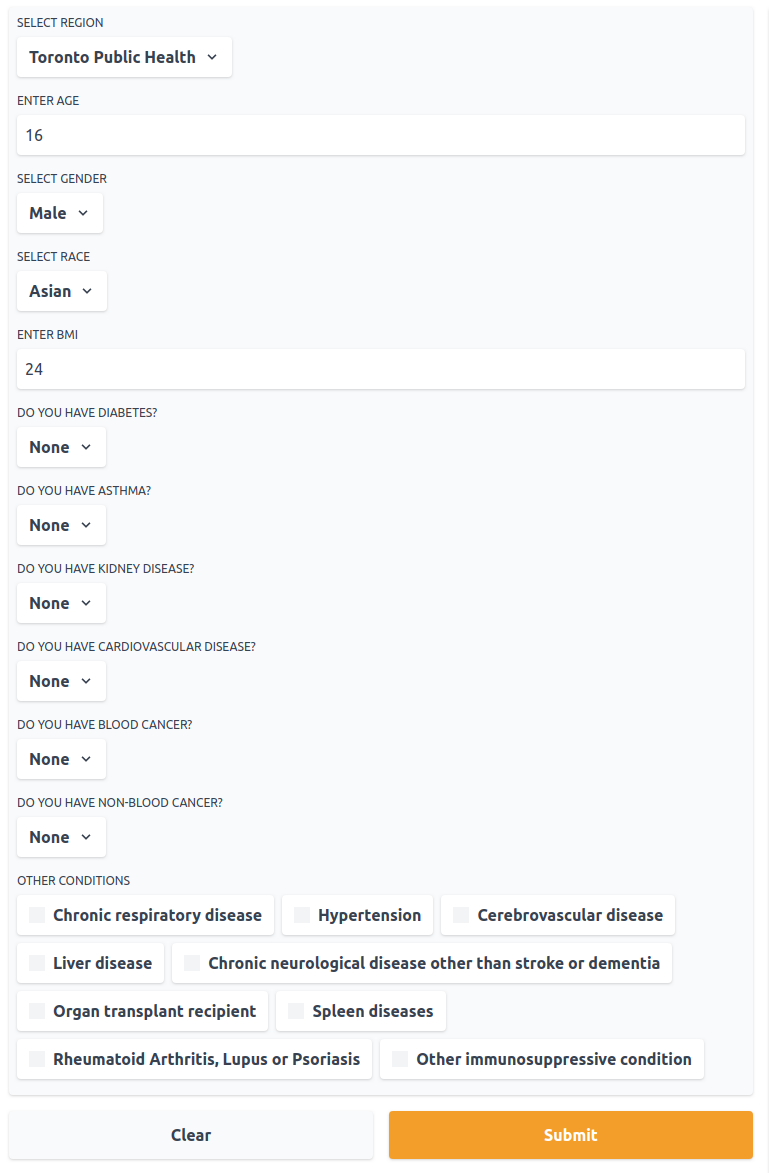Open the cardiovascular disease dropdown

(x=61, y=681)
